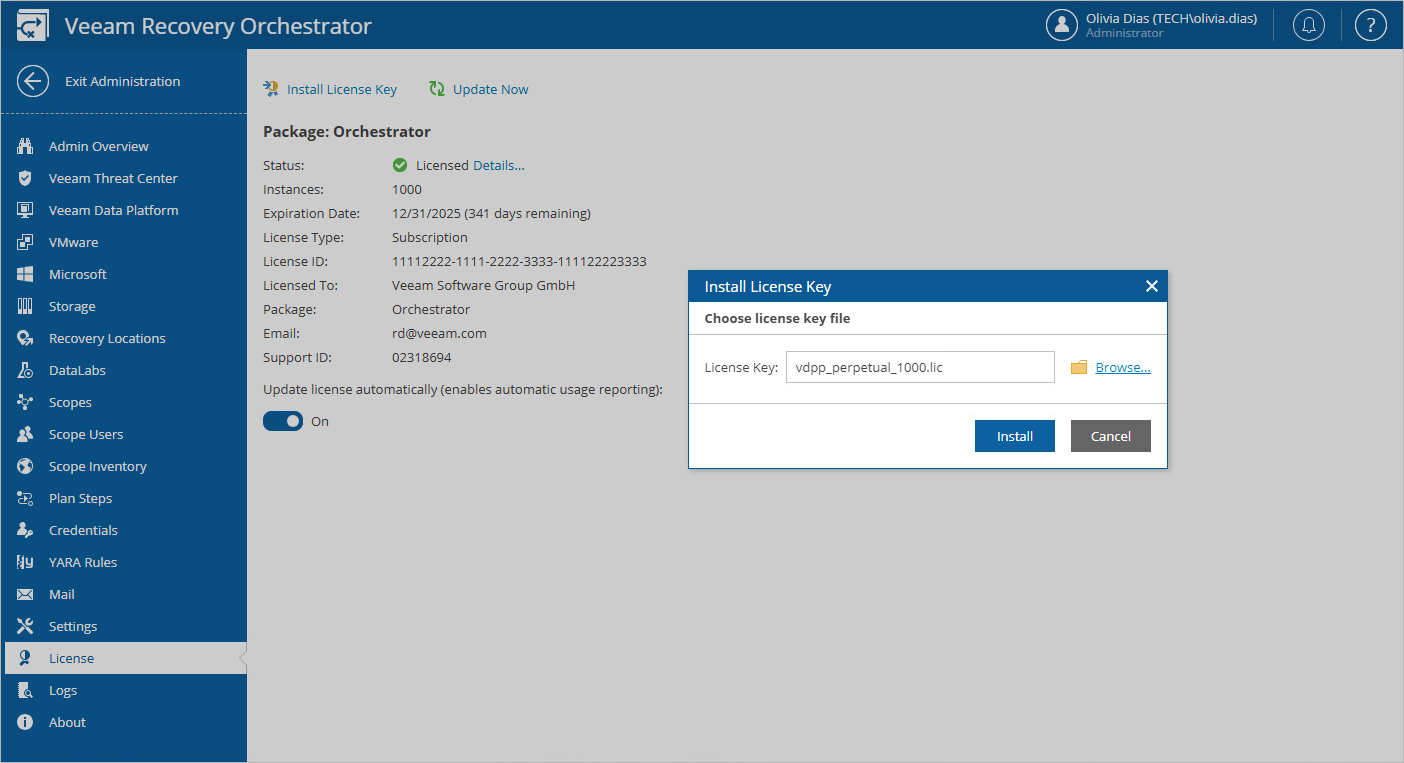
Task: Click the Scopes sidebar icon
Action: pyautogui.click(x=26, y=402)
